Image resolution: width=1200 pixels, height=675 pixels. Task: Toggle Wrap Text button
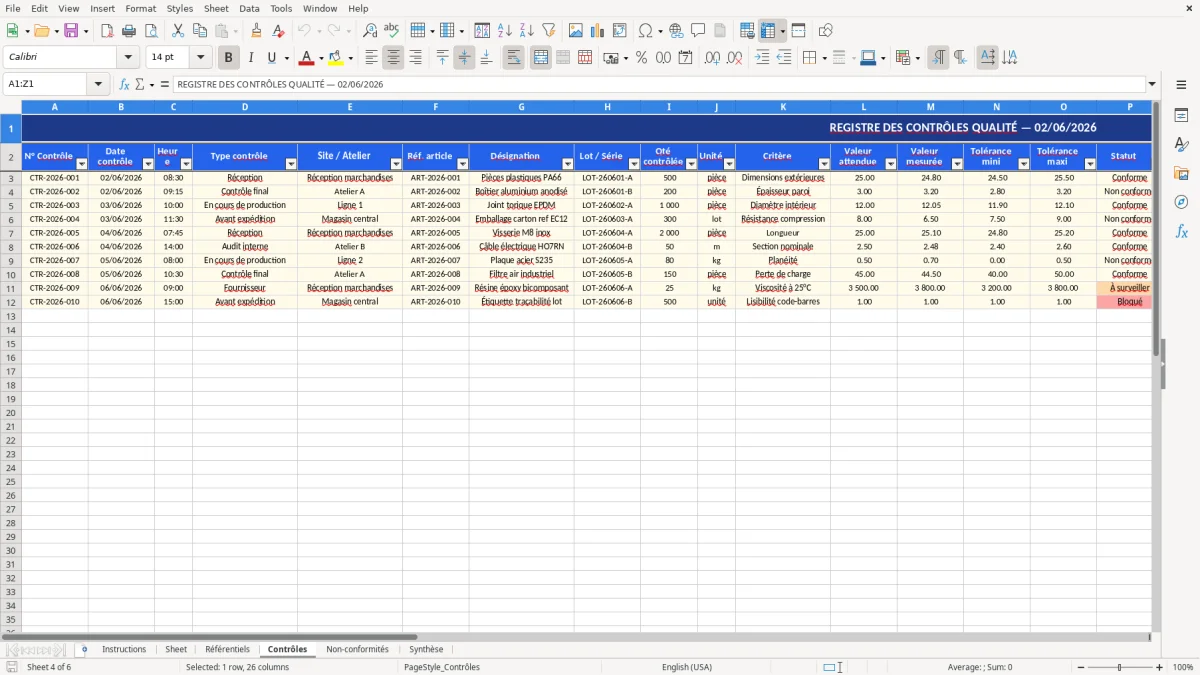click(513, 58)
